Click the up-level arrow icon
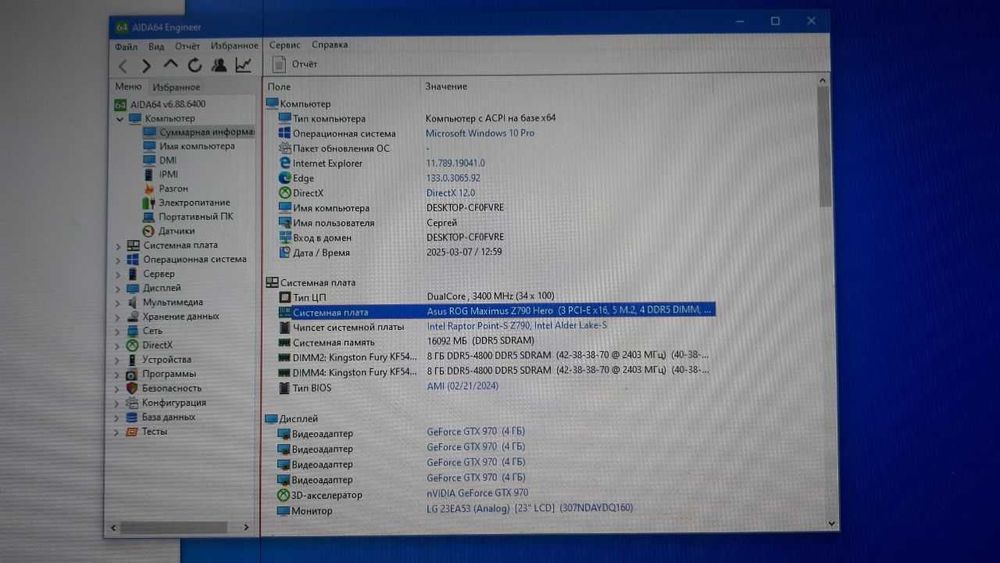 [x=170, y=64]
